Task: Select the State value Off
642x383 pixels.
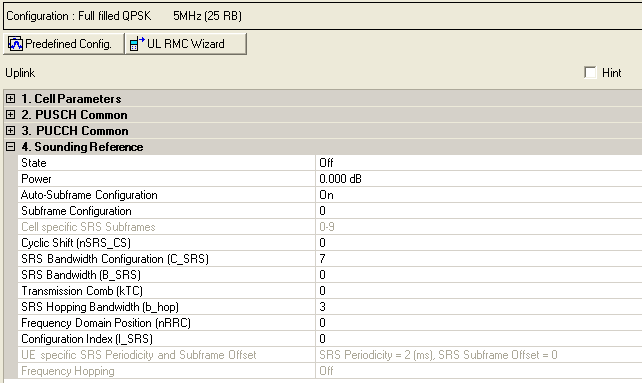Action: point(479,163)
